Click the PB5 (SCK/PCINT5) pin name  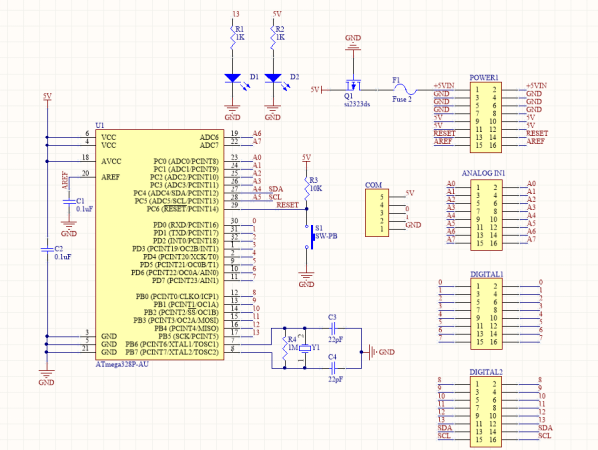(x=188, y=336)
